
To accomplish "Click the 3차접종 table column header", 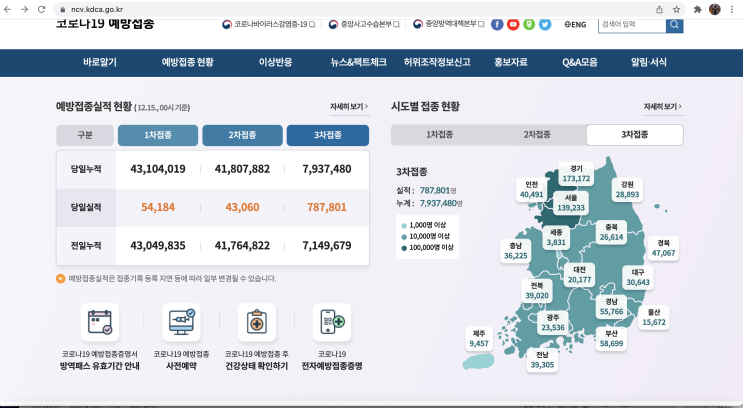I will click(328, 136).
